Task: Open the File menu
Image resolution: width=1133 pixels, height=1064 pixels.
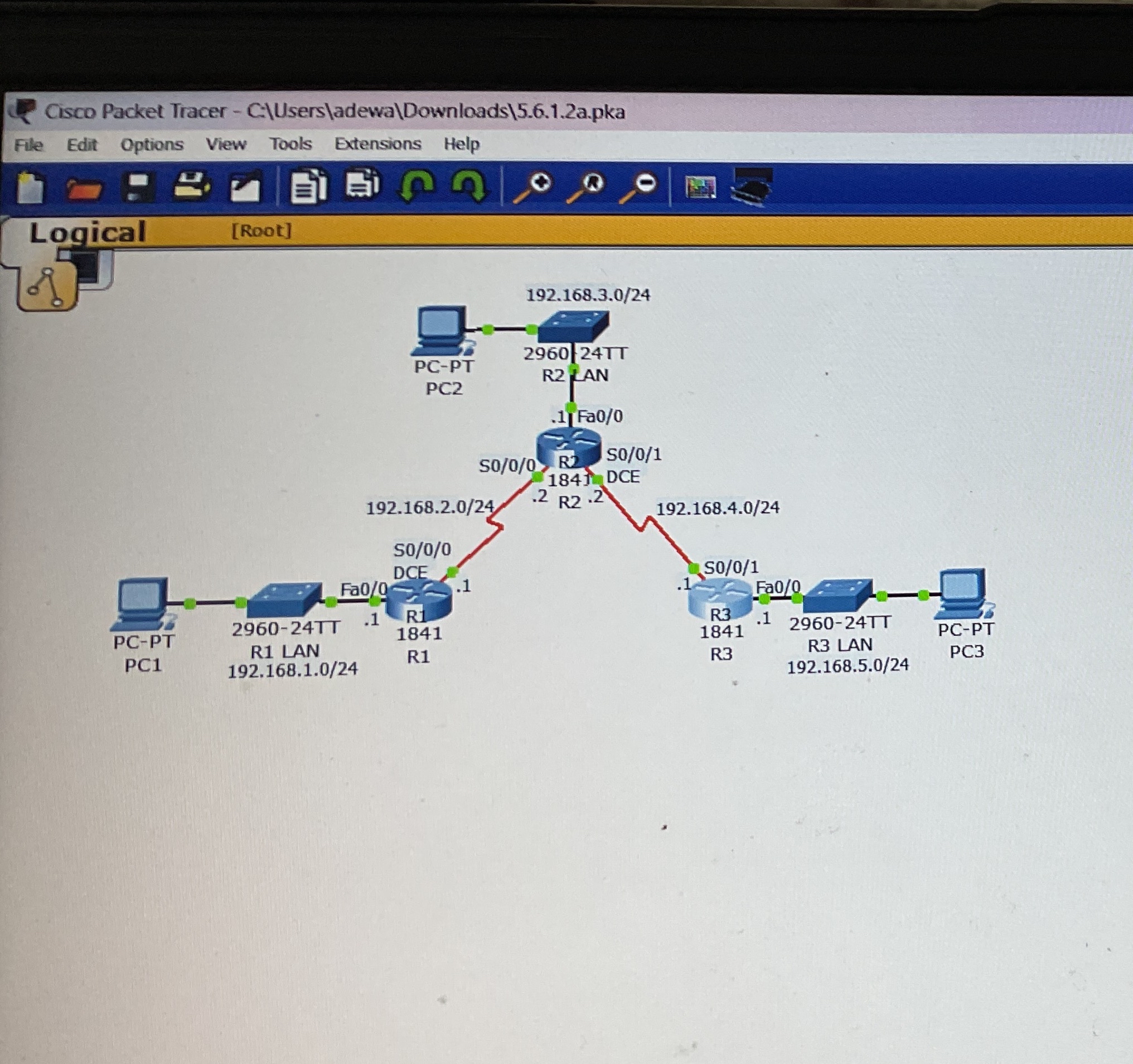Action: tap(28, 145)
